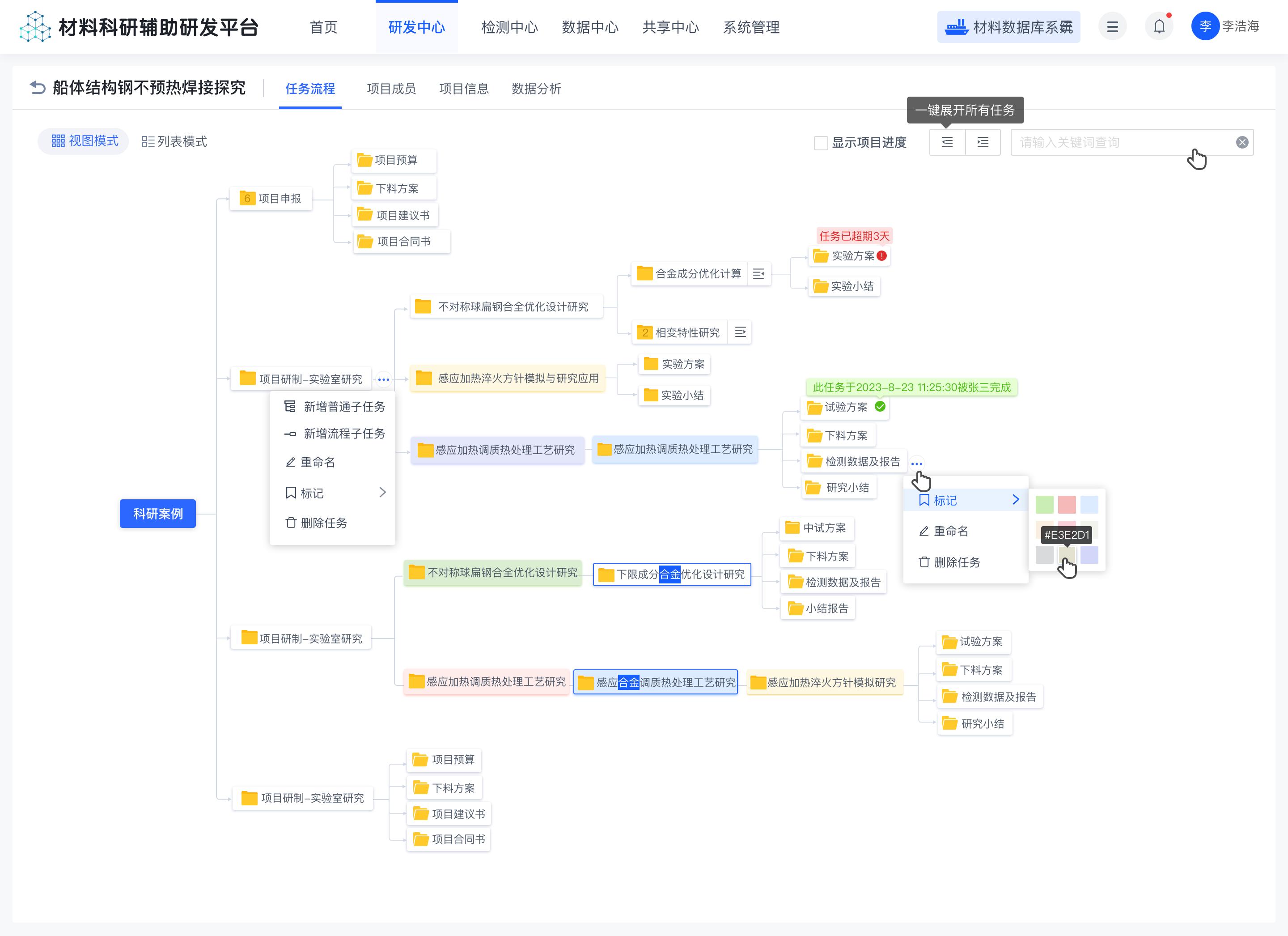Viewport: 1288px width, 936px height.
Task: Collapse subtasks of 合金成分优化计算 node
Action: [x=759, y=274]
